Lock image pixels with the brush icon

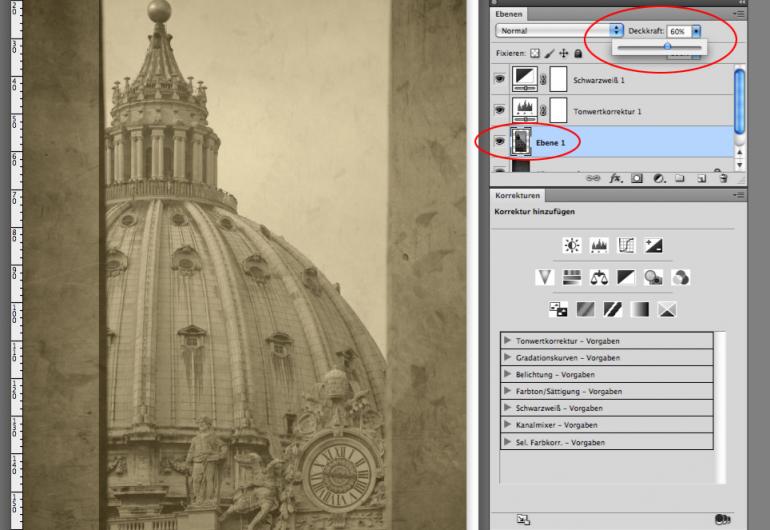tap(550, 53)
